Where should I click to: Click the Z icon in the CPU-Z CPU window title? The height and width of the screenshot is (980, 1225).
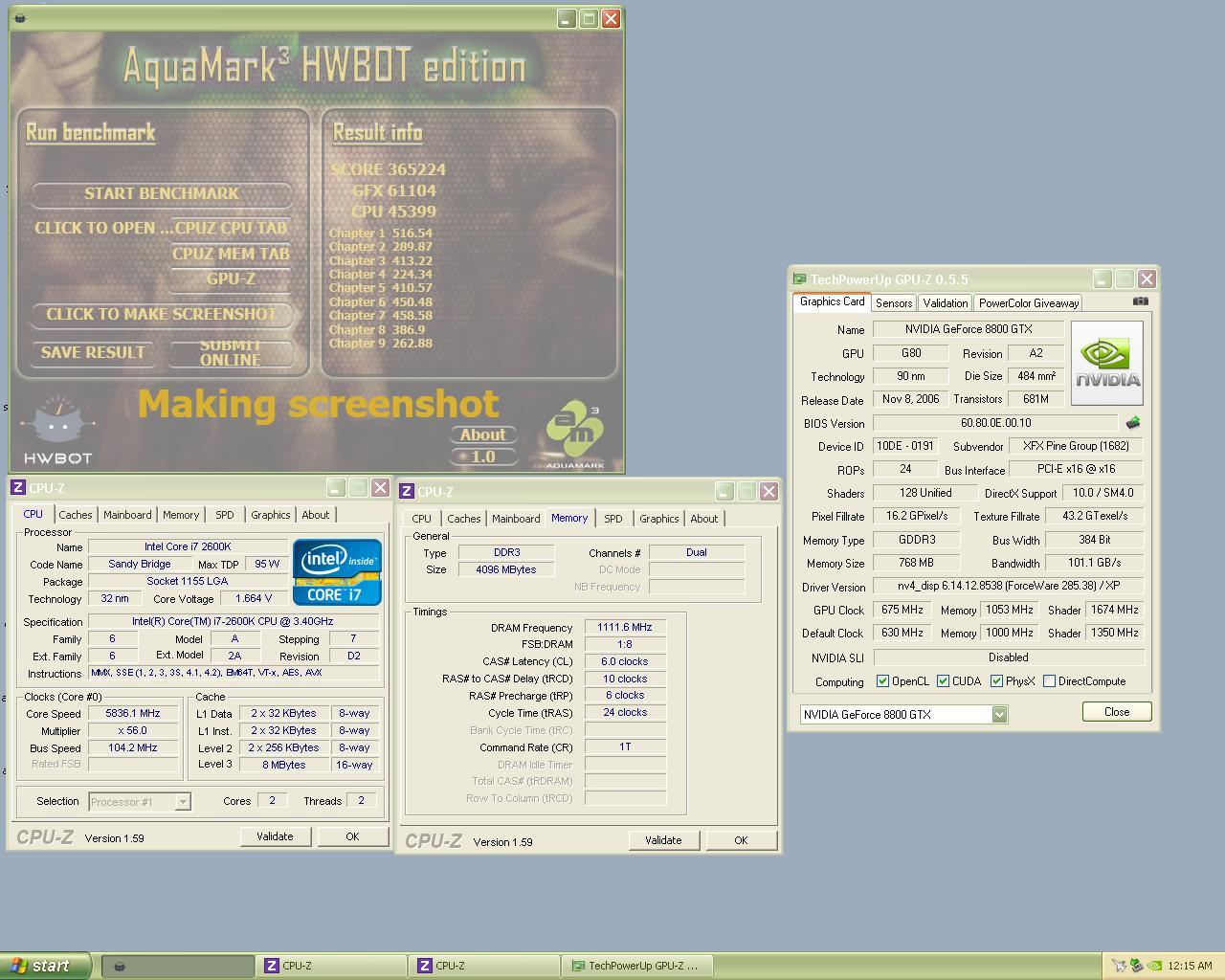coord(17,487)
